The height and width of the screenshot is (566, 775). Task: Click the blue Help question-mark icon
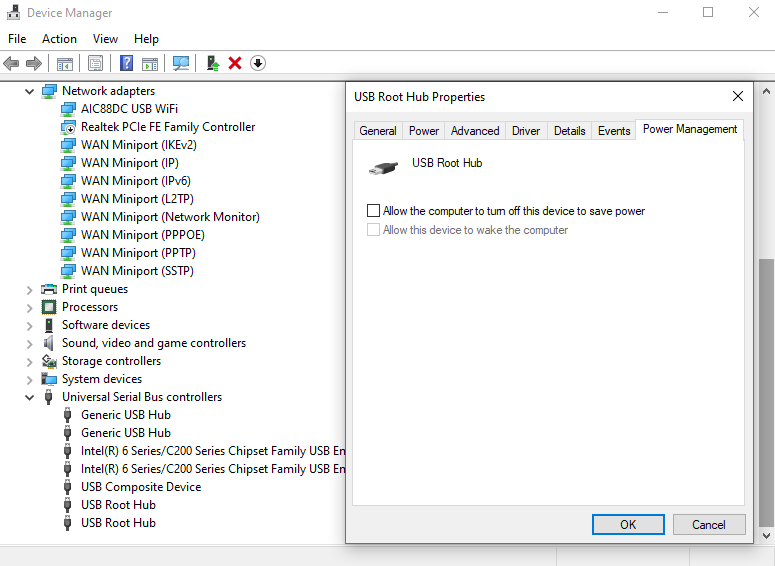pos(127,63)
